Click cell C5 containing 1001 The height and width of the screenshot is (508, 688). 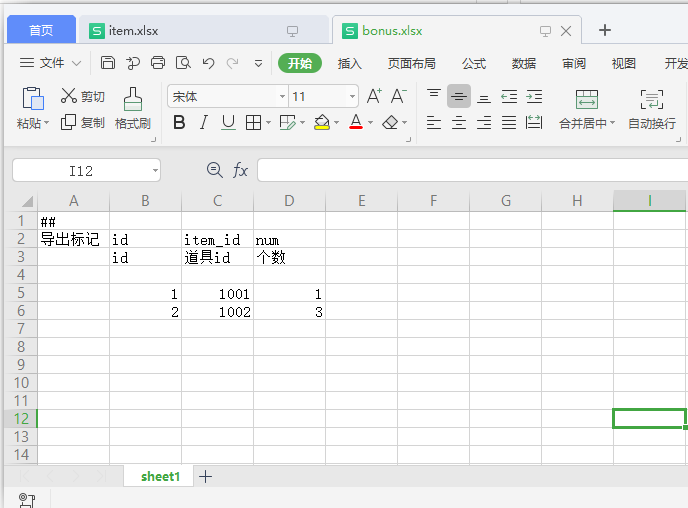pos(217,295)
